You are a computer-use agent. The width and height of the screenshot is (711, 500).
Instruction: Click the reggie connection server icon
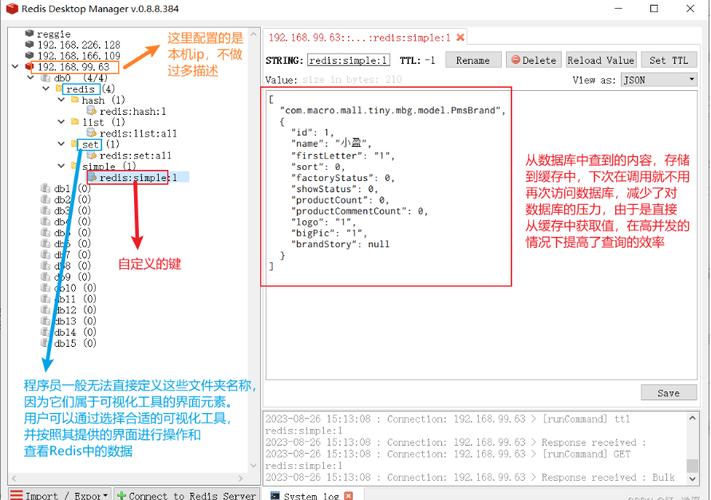point(29,33)
